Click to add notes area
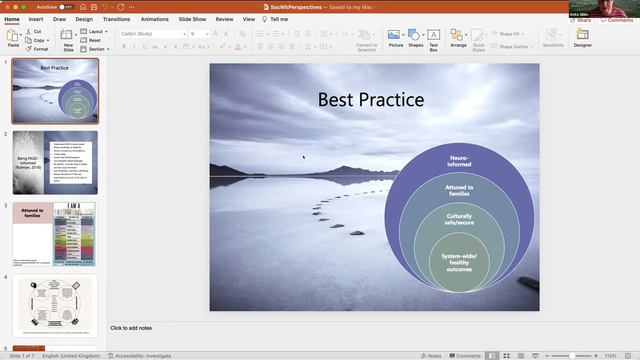 pyautogui.click(x=131, y=328)
